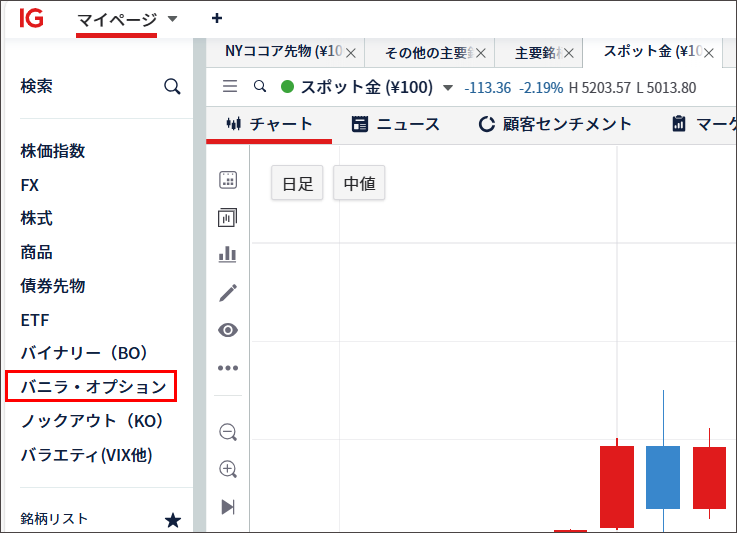Jump to latest candle with skip-forward icon

point(228,507)
